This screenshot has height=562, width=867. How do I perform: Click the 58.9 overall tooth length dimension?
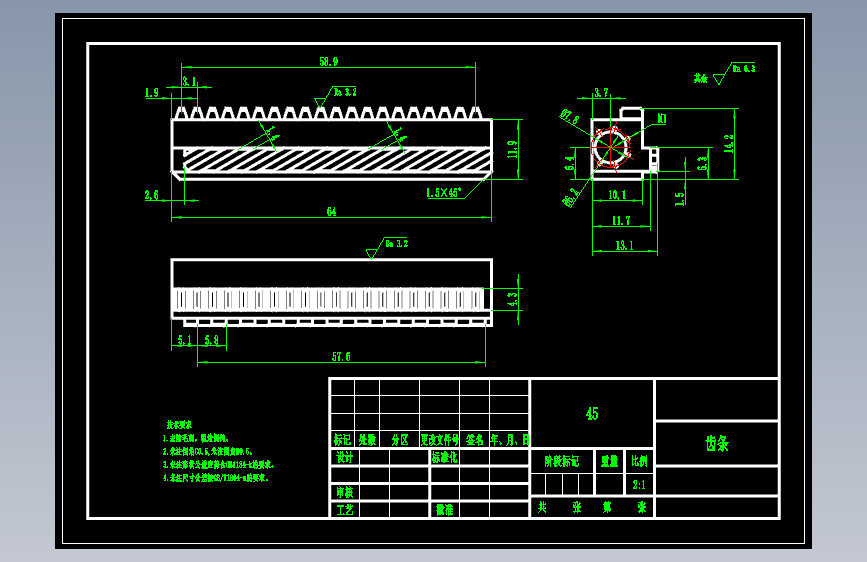(x=328, y=62)
